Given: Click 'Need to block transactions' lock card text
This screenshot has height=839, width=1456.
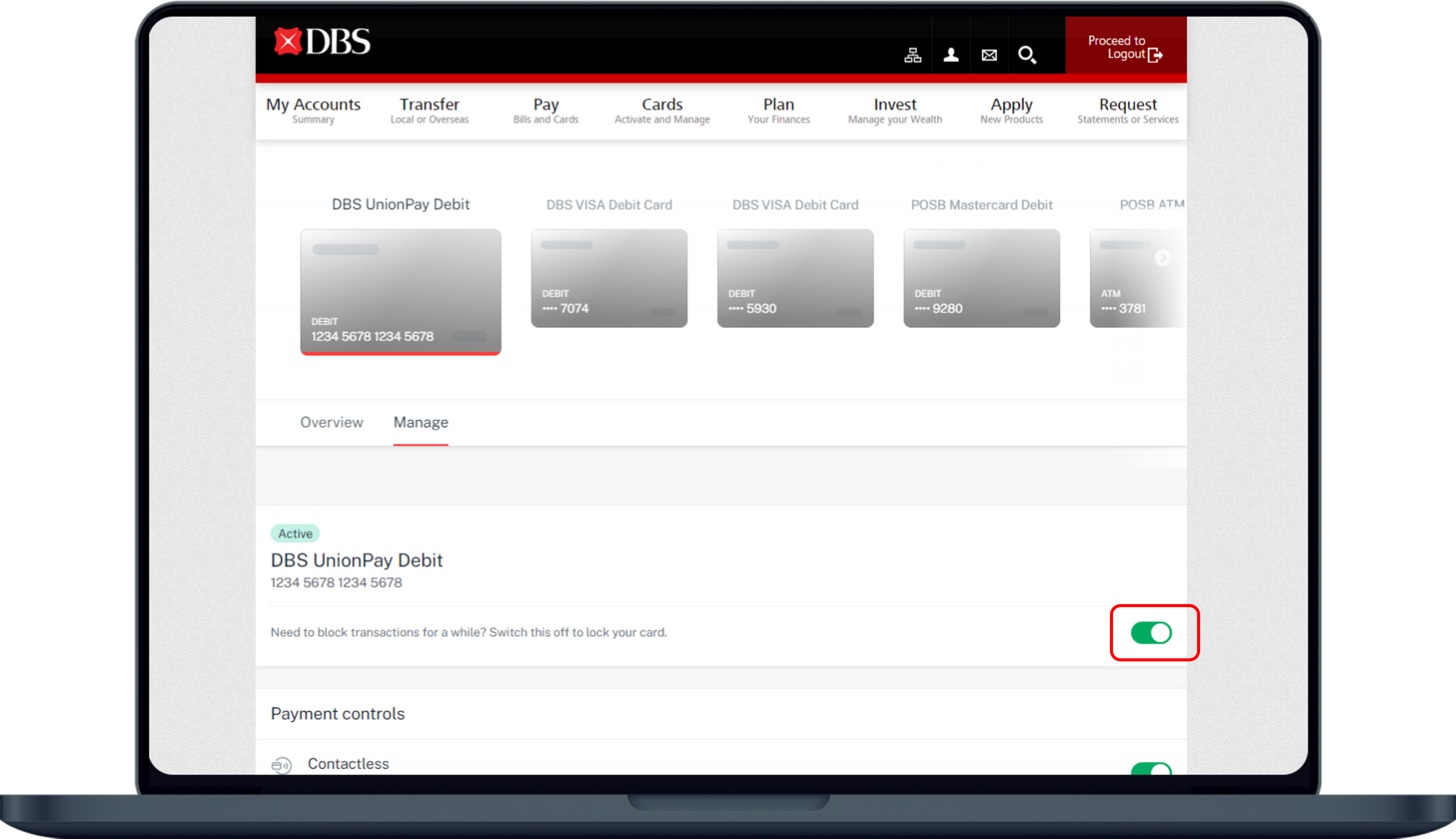Looking at the screenshot, I should (469, 632).
